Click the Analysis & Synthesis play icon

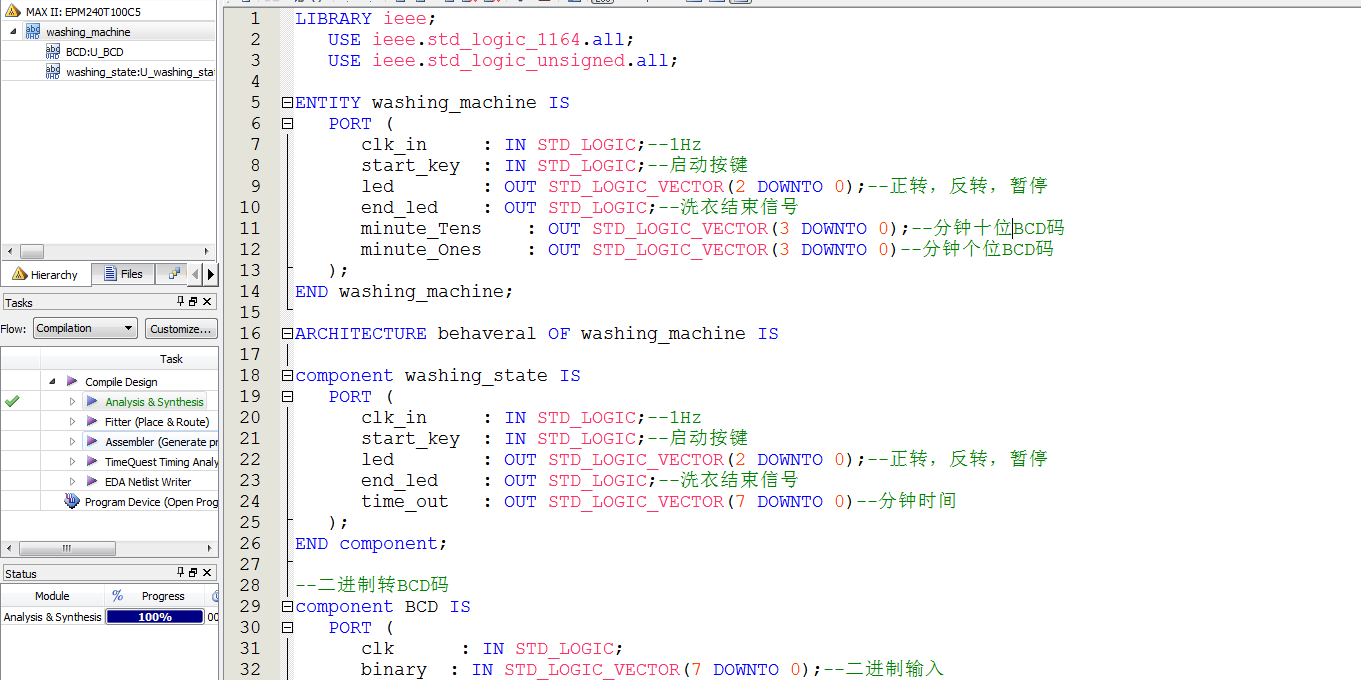[x=92, y=402]
